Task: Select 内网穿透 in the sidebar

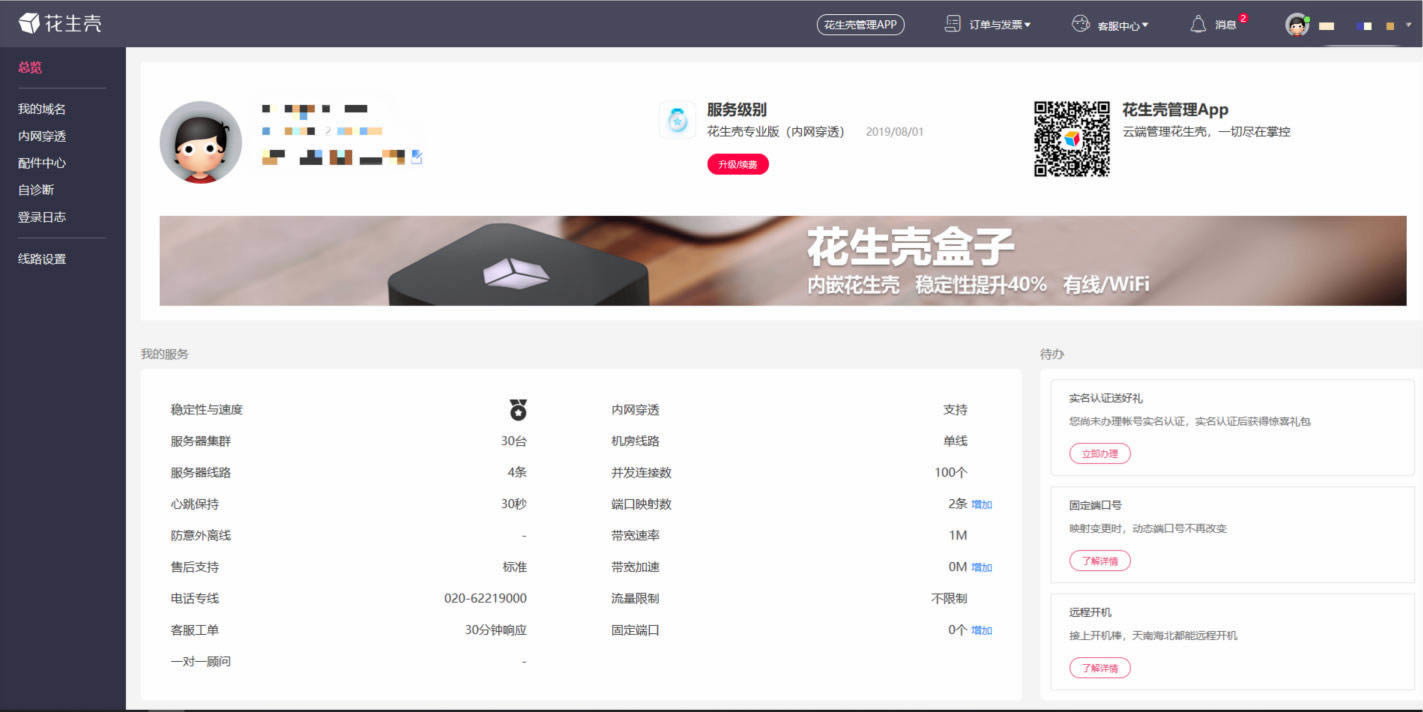Action: tap(42, 136)
